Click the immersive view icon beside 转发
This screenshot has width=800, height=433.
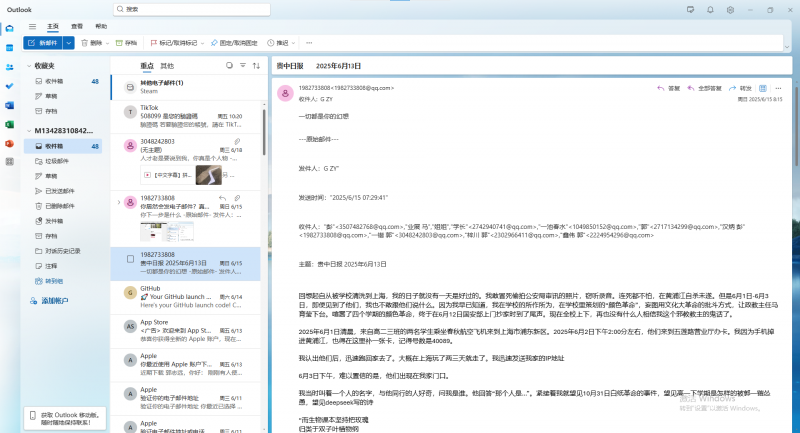(763, 88)
